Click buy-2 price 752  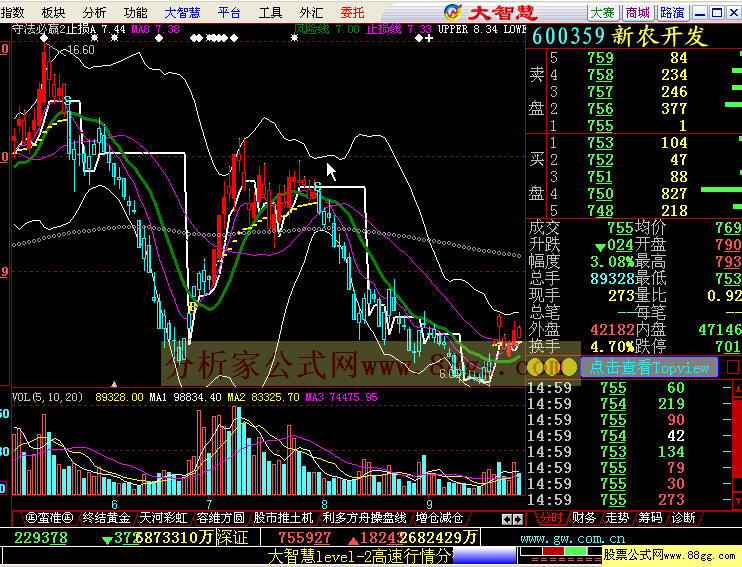[600, 160]
